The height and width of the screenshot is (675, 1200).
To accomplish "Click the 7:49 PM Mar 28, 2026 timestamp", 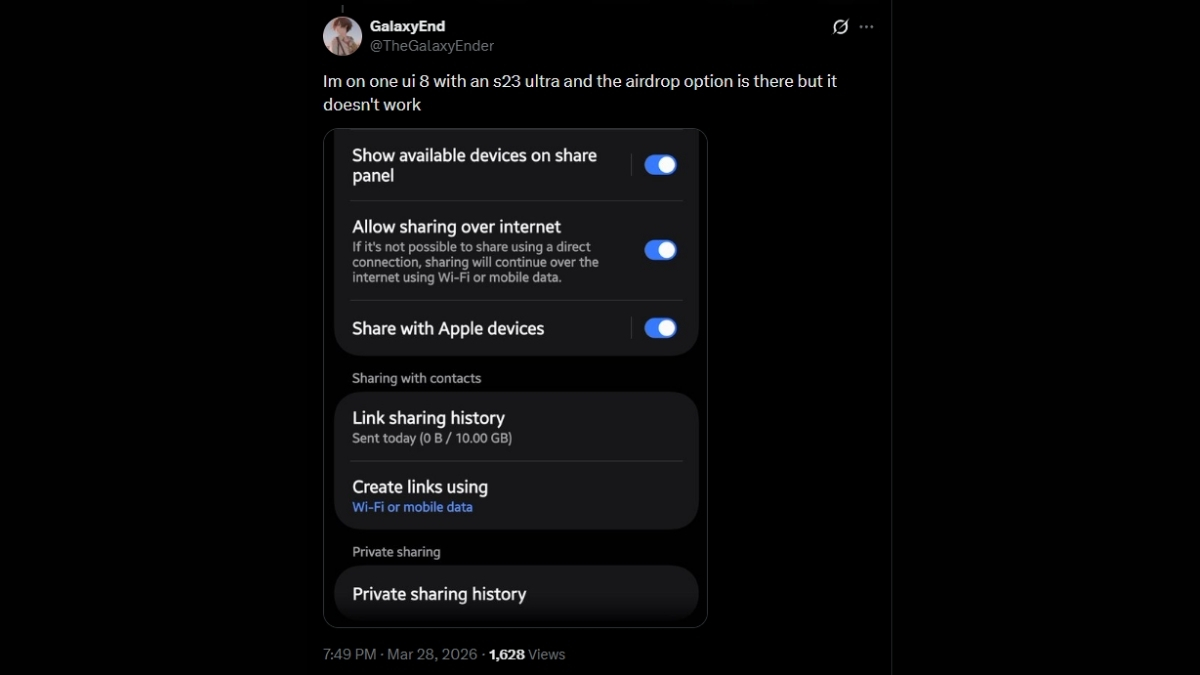I will 400,654.
